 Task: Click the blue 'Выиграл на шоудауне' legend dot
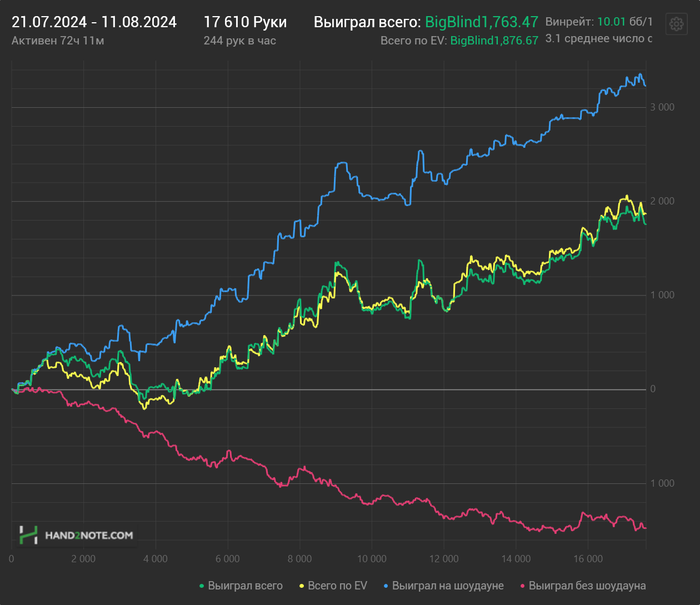click(386, 586)
